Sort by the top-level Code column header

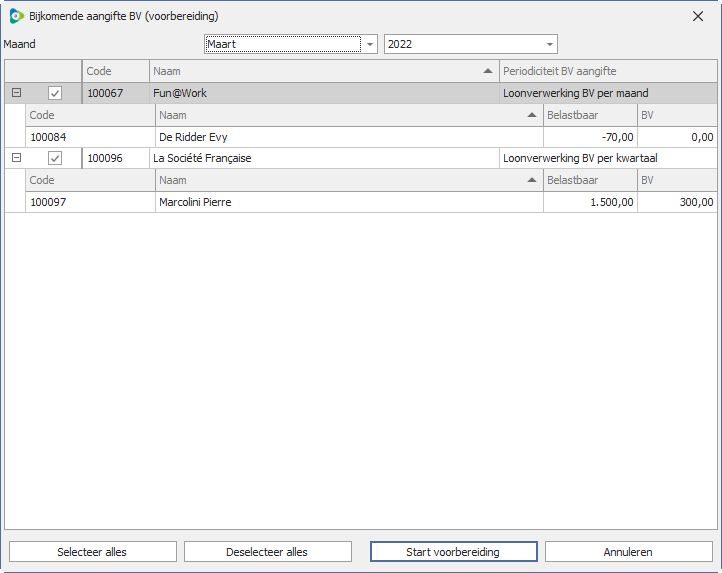[115, 71]
